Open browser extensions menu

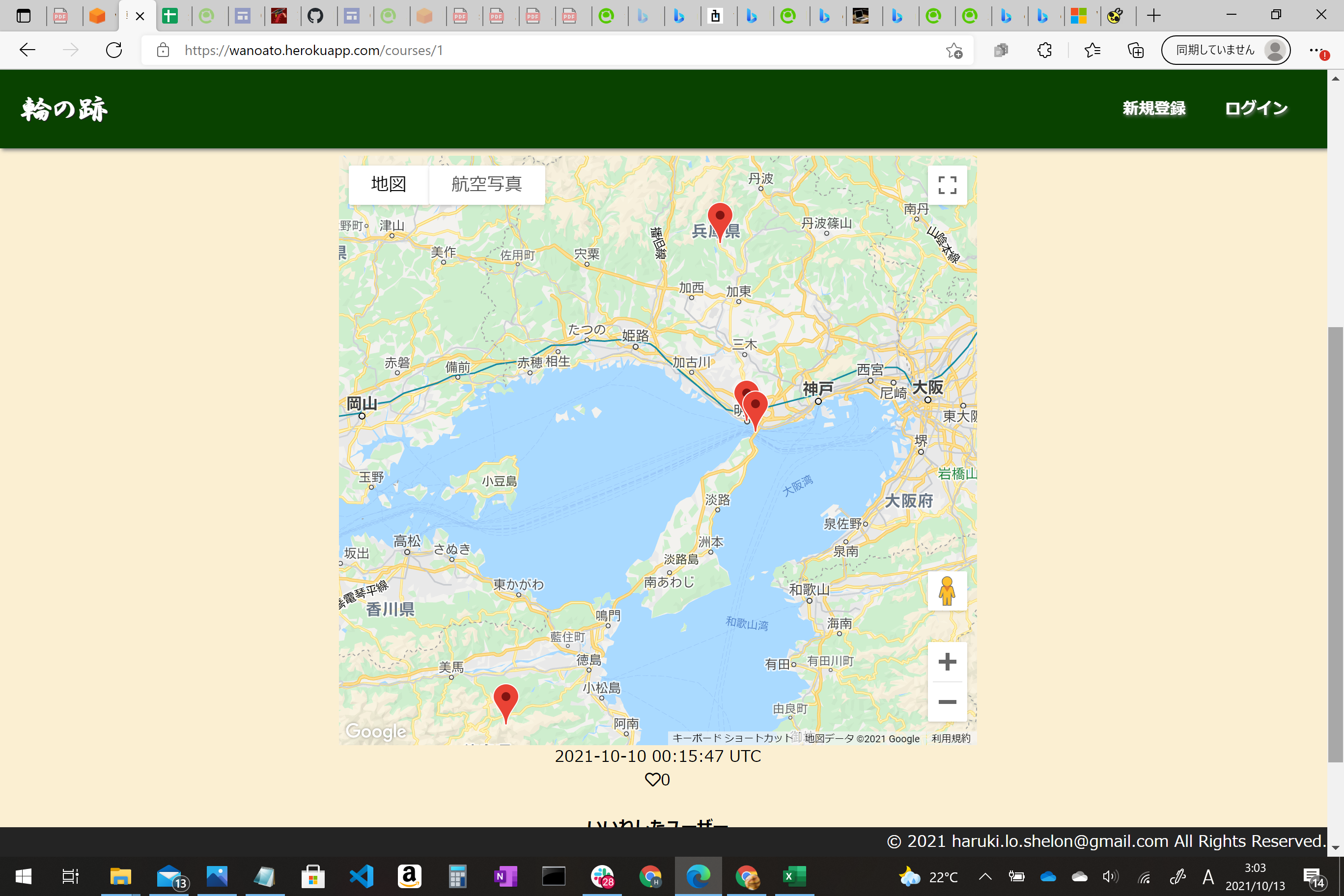coord(1044,50)
